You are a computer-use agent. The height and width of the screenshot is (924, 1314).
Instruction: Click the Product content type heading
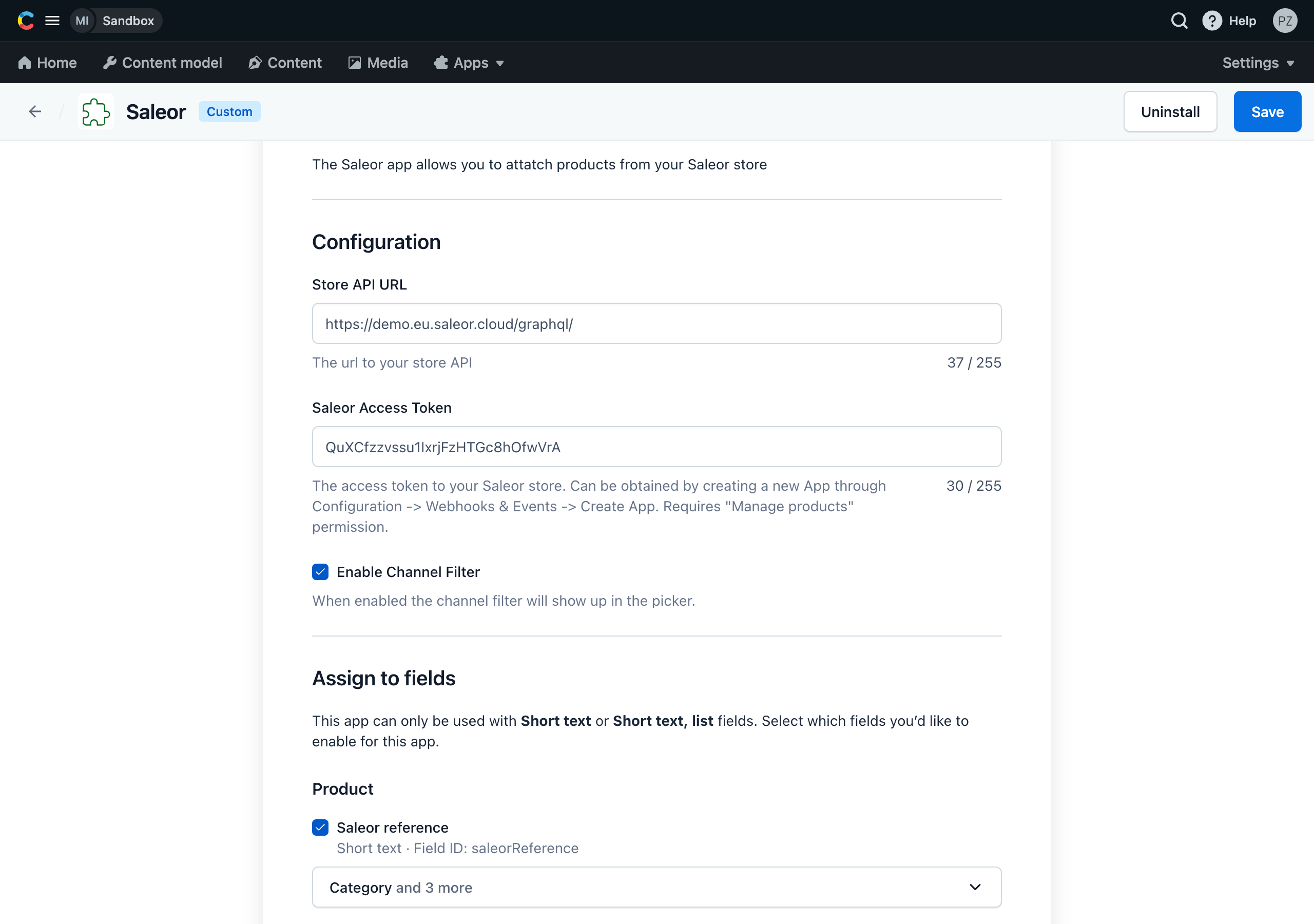pyautogui.click(x=343, y=789)
